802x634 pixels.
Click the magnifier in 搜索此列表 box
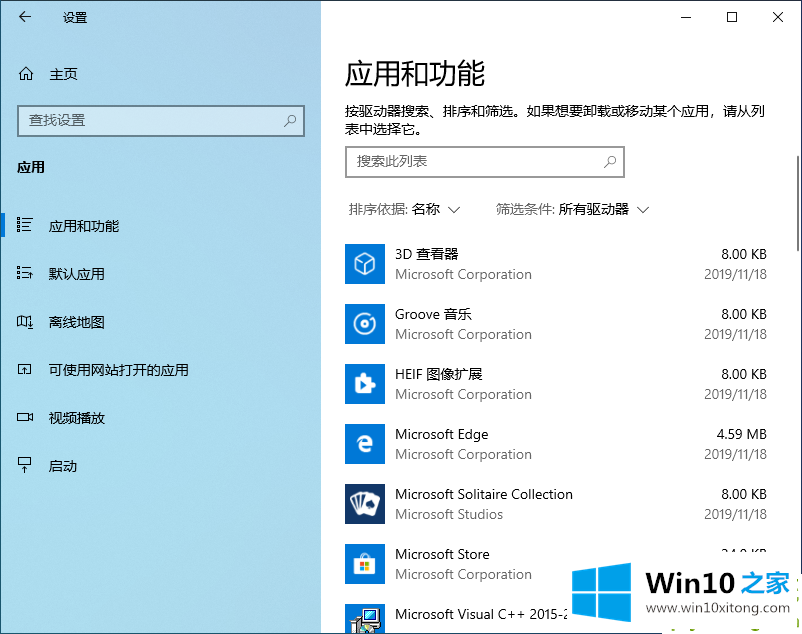tap(610, 161)
